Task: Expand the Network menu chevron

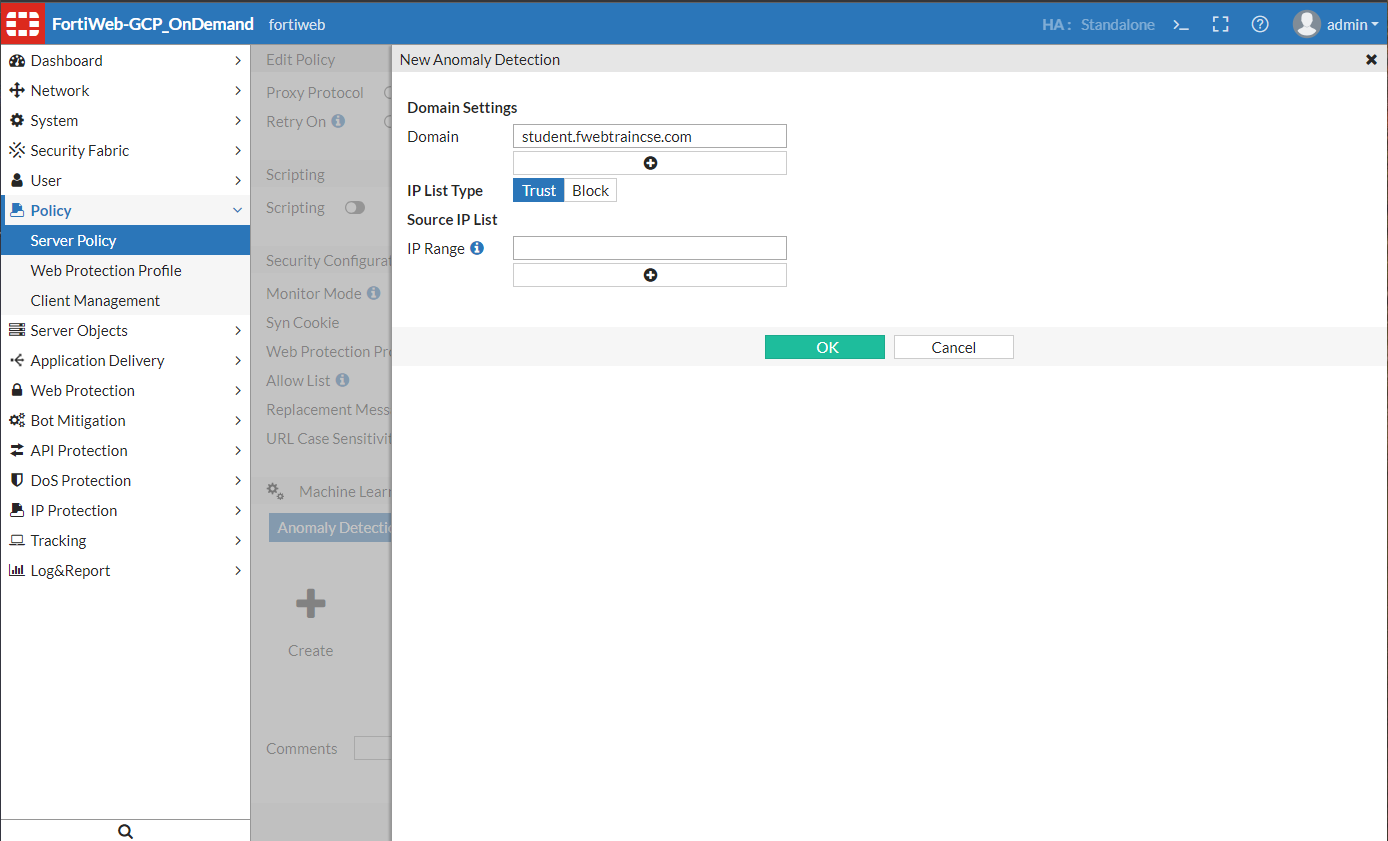Action: (238, 91)
